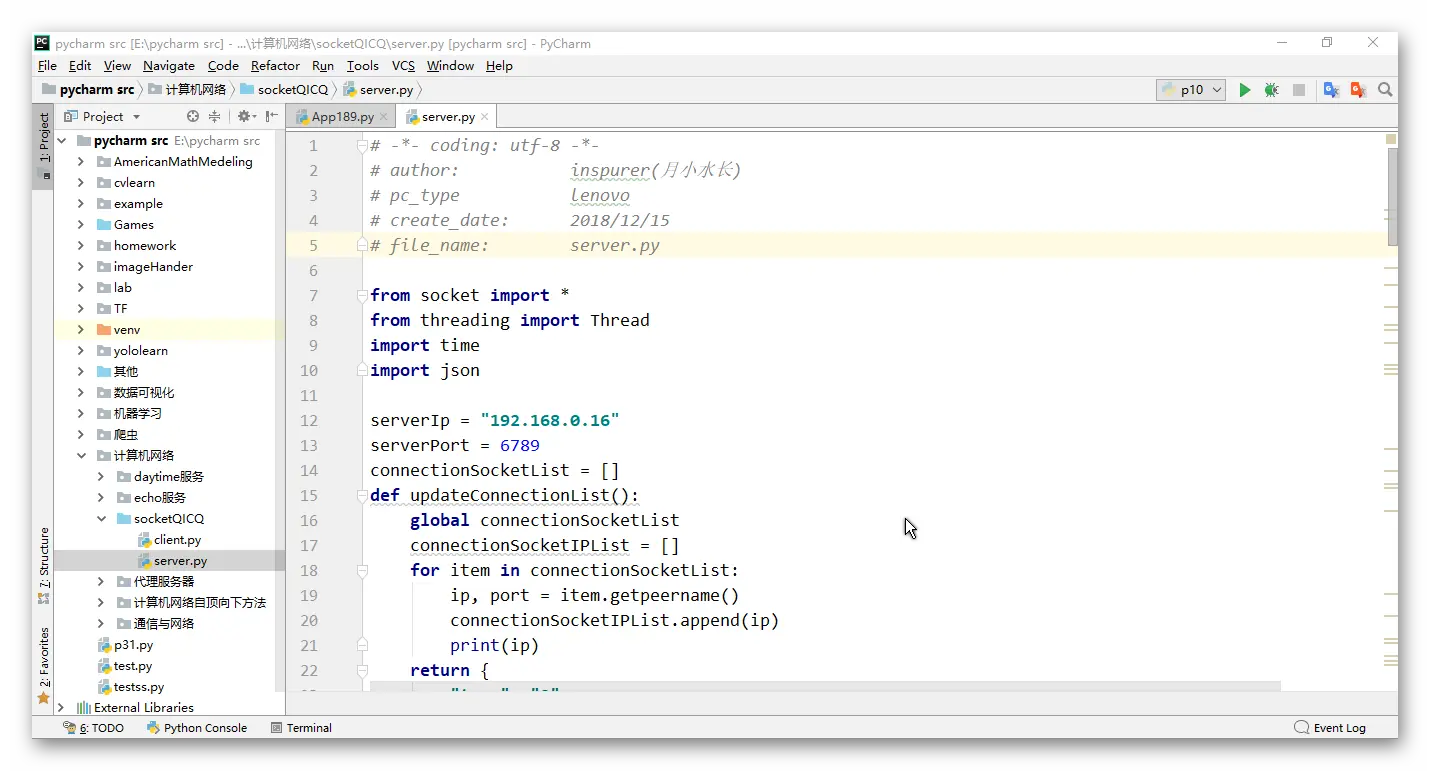
Task: Open the Terminal tool window
Action: 301,728
